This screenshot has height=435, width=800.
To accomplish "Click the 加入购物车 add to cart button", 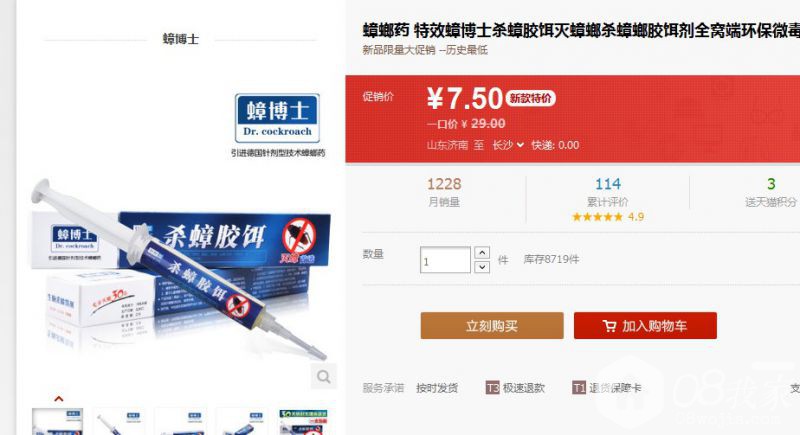I will coord(645,325).
